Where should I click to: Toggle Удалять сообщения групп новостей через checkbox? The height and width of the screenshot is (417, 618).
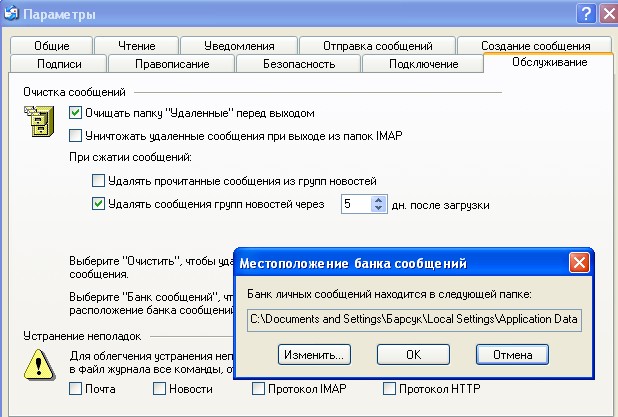coord(98,204)
